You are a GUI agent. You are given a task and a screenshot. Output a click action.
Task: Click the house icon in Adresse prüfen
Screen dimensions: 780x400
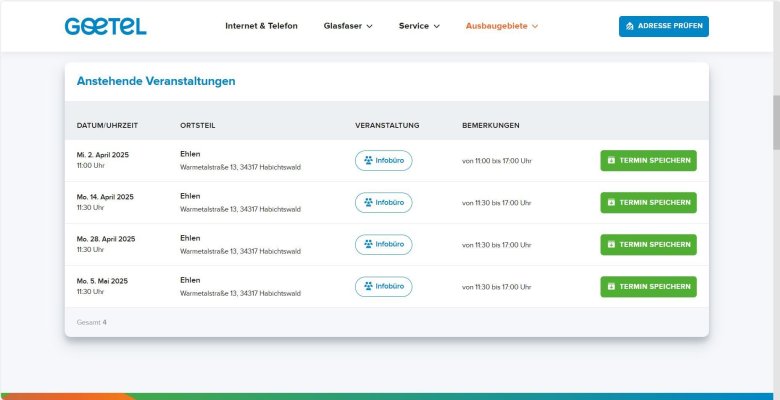click(x=630, y=26)
